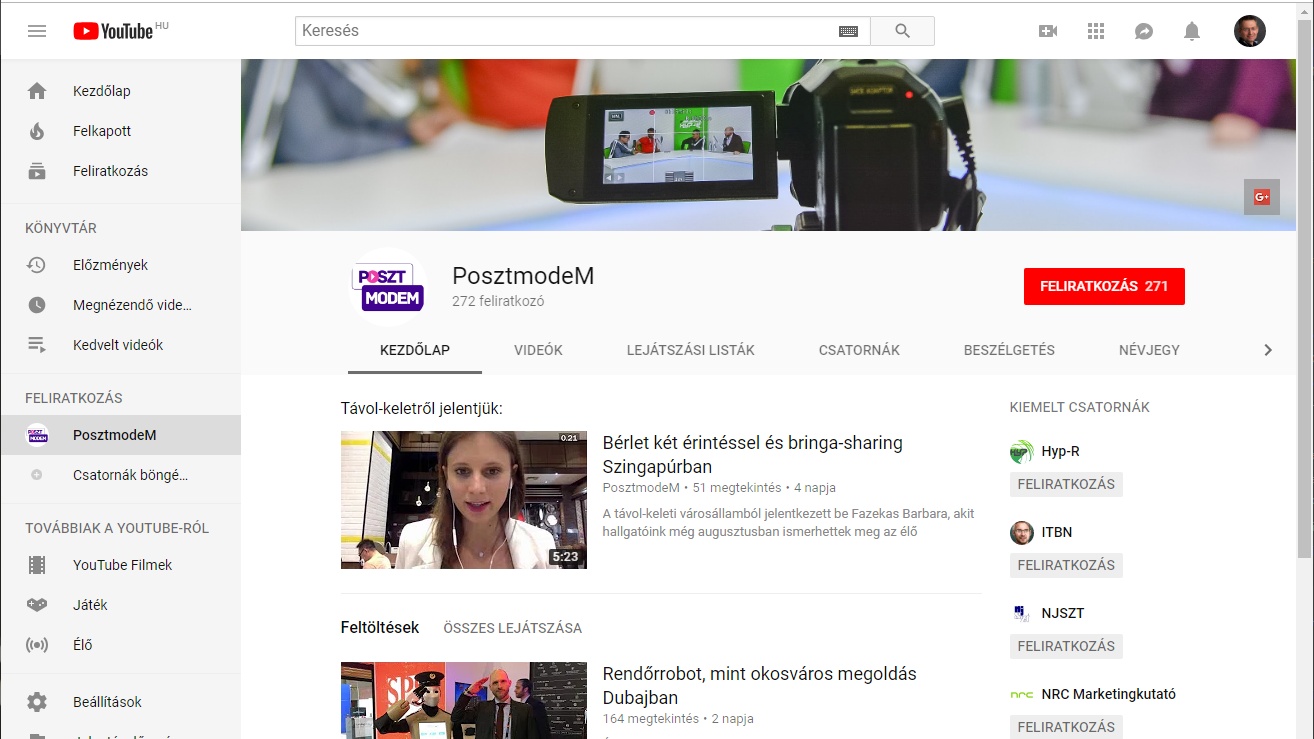
Task: Open Élő live in sidebar
Action: [x=120, y=645]
